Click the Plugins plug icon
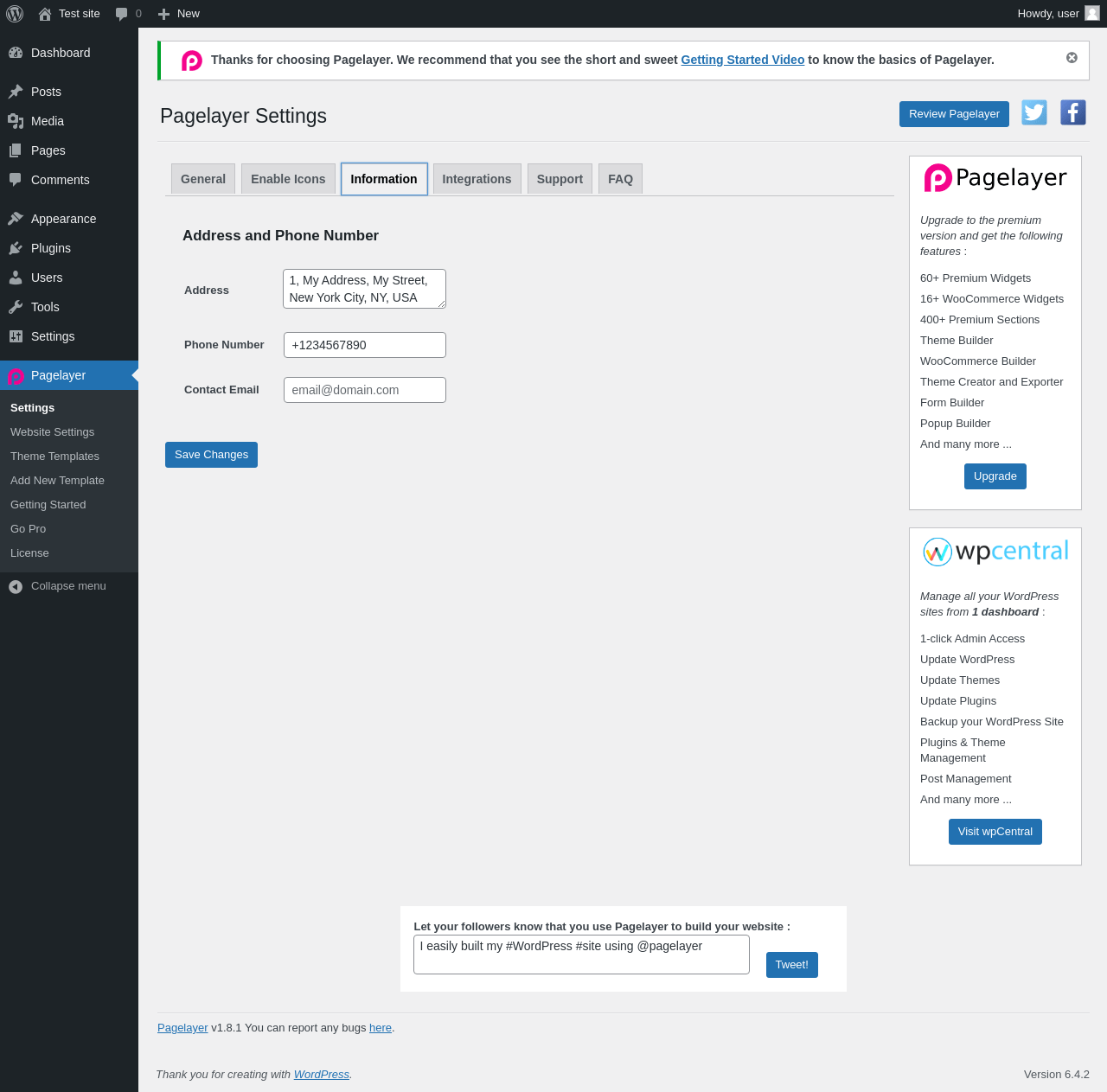This screenshot has width=1107, height=1092. pos(16,248)
